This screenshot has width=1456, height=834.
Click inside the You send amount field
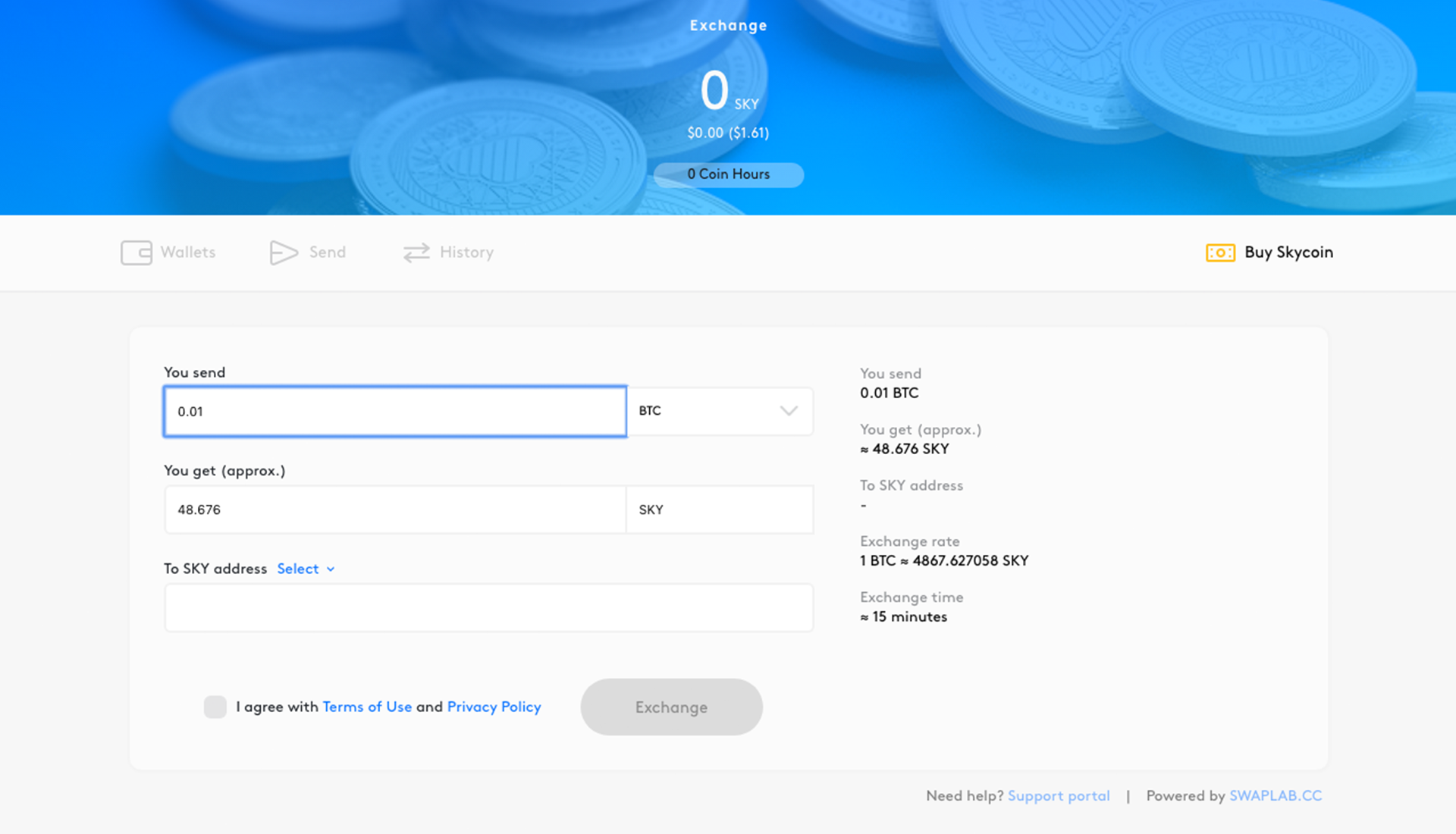[x=394, y=411]
